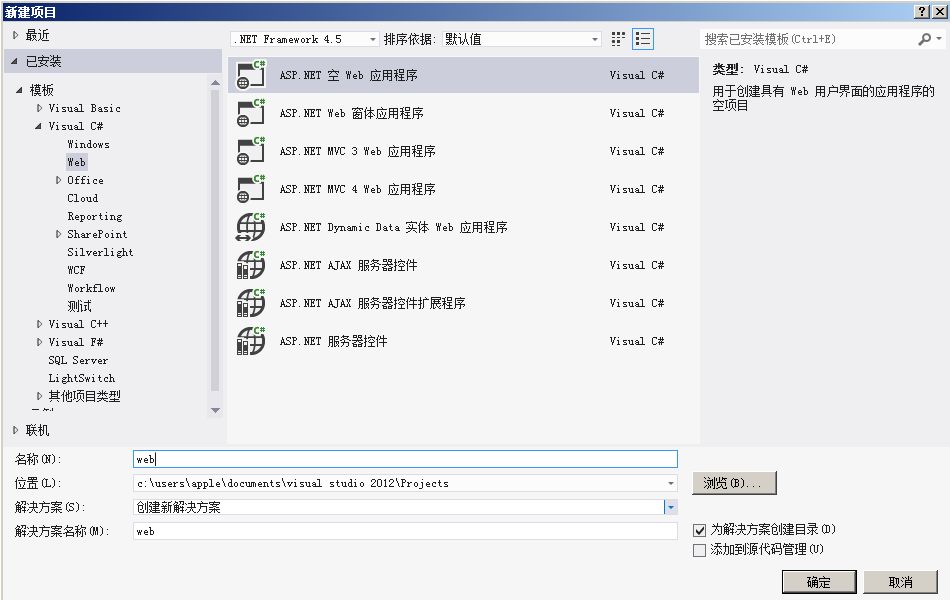950x600 pixels.
Task: Select the Workflow tree item
Action: pyautogui.click(x=91, y=288)
